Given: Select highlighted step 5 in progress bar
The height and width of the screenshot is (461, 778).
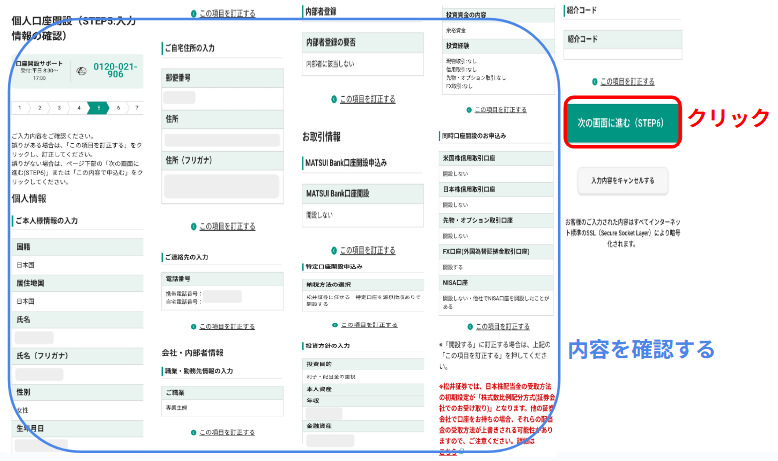Looking at the screenshot, I should [x=98, y=107].
